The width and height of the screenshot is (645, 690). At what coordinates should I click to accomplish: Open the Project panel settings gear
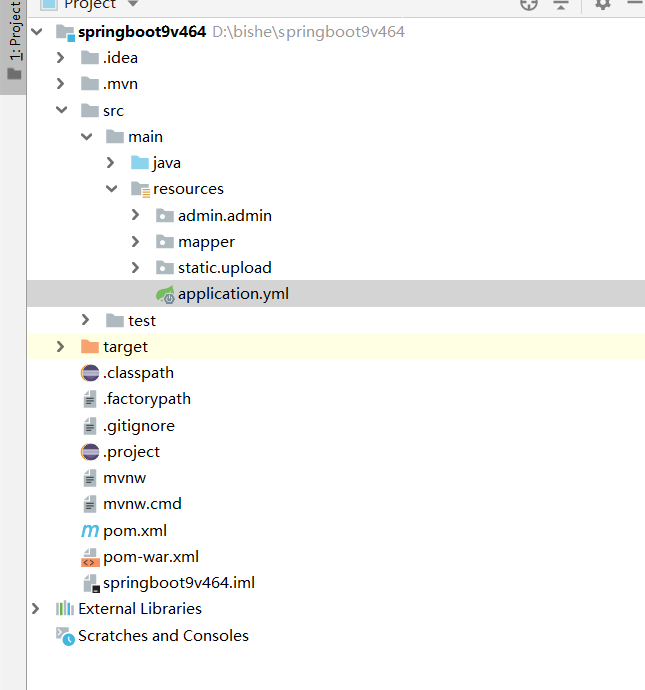[x=602, y=4]
